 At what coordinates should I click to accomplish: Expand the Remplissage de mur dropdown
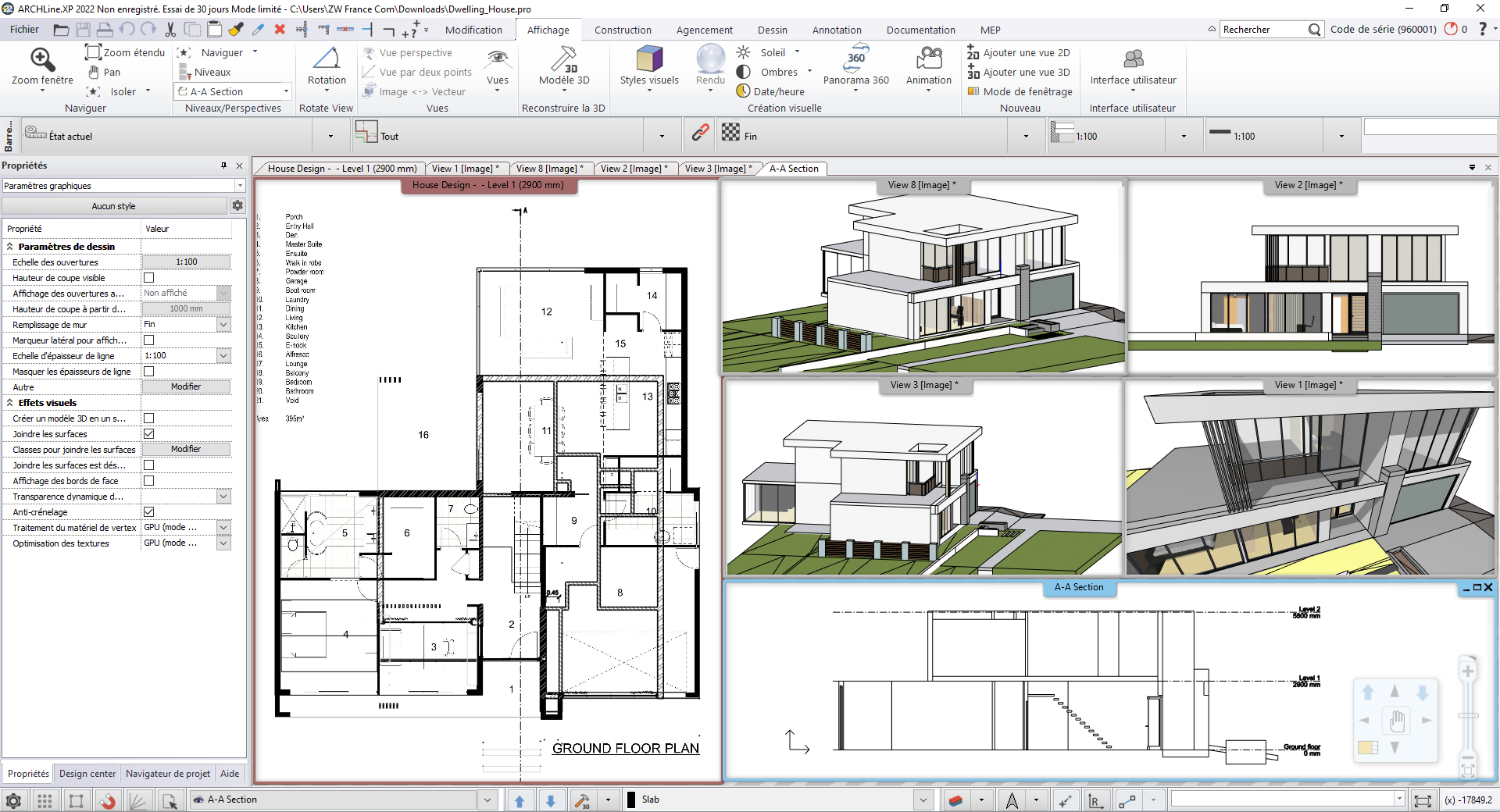click(223, 325)
